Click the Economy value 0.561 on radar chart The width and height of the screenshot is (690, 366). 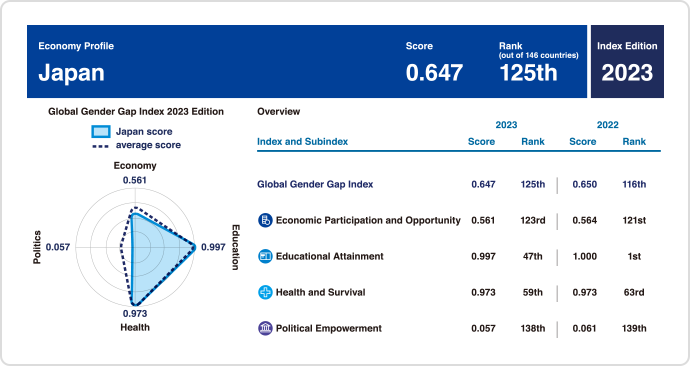pyautogui.click(x=135, y=180)
